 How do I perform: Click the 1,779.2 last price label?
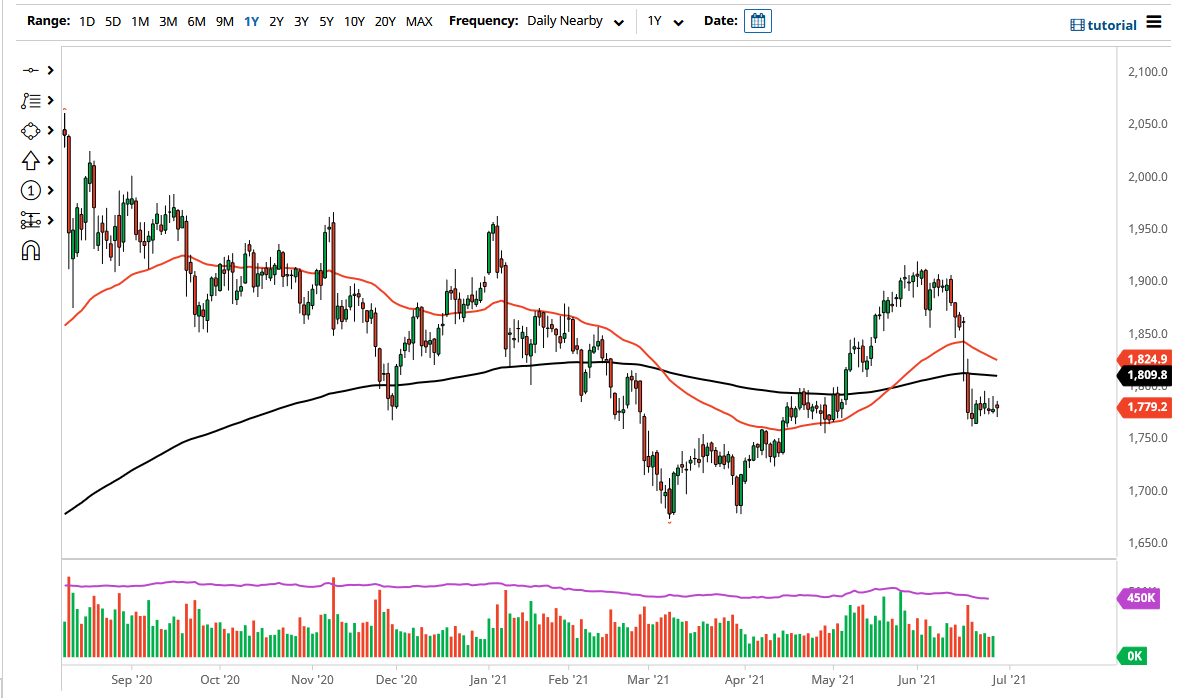(1145, 408)
